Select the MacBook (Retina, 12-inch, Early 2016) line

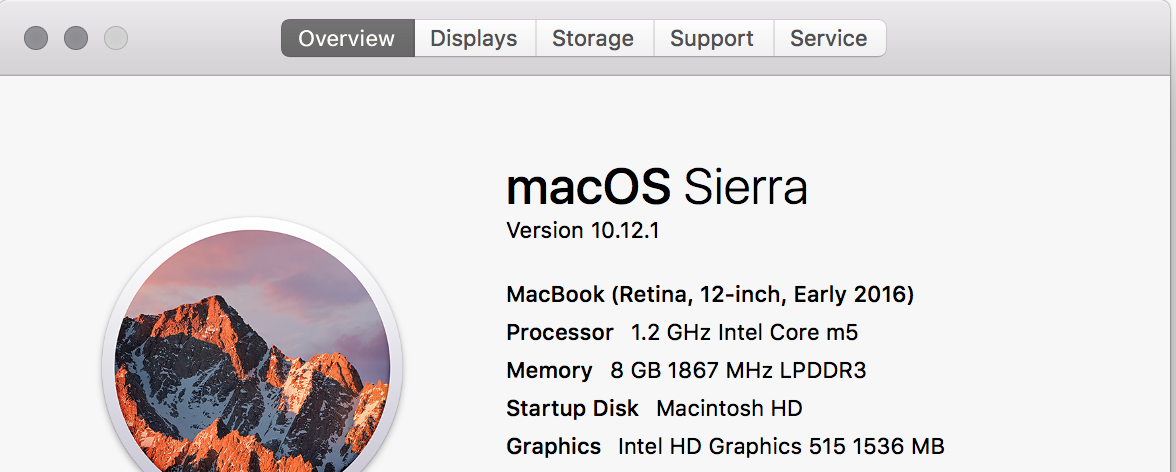(x=710, y=295)
